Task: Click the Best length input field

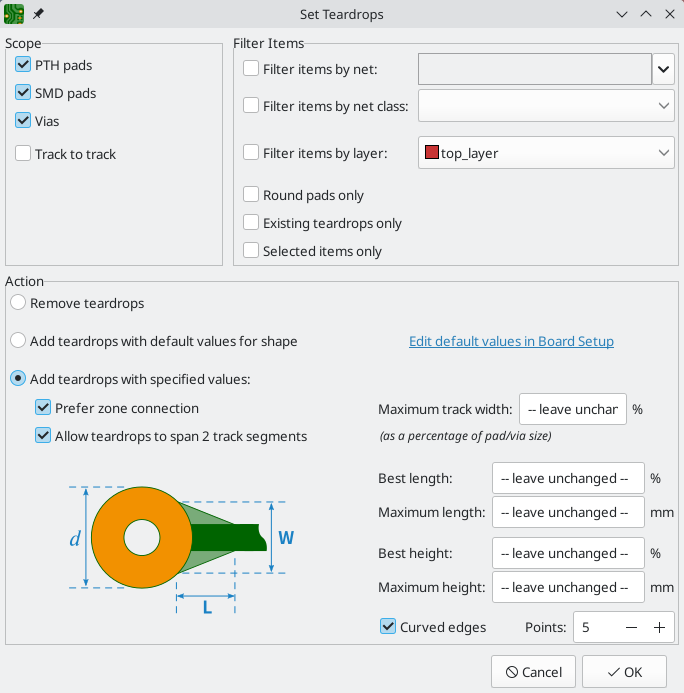Action: pyautogui.click(x=568, y=478)
